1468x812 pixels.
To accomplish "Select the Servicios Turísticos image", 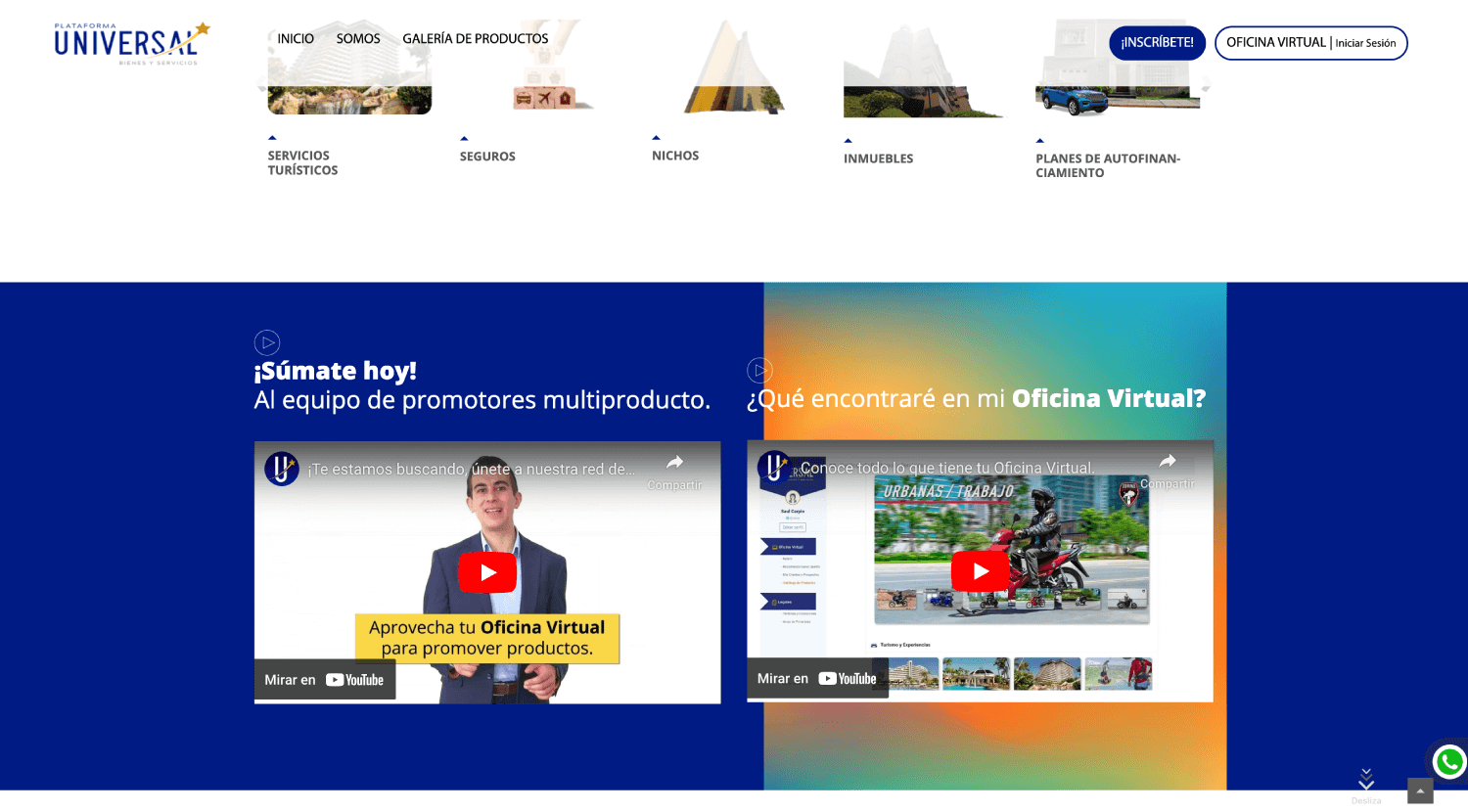I will pos(349,68).
